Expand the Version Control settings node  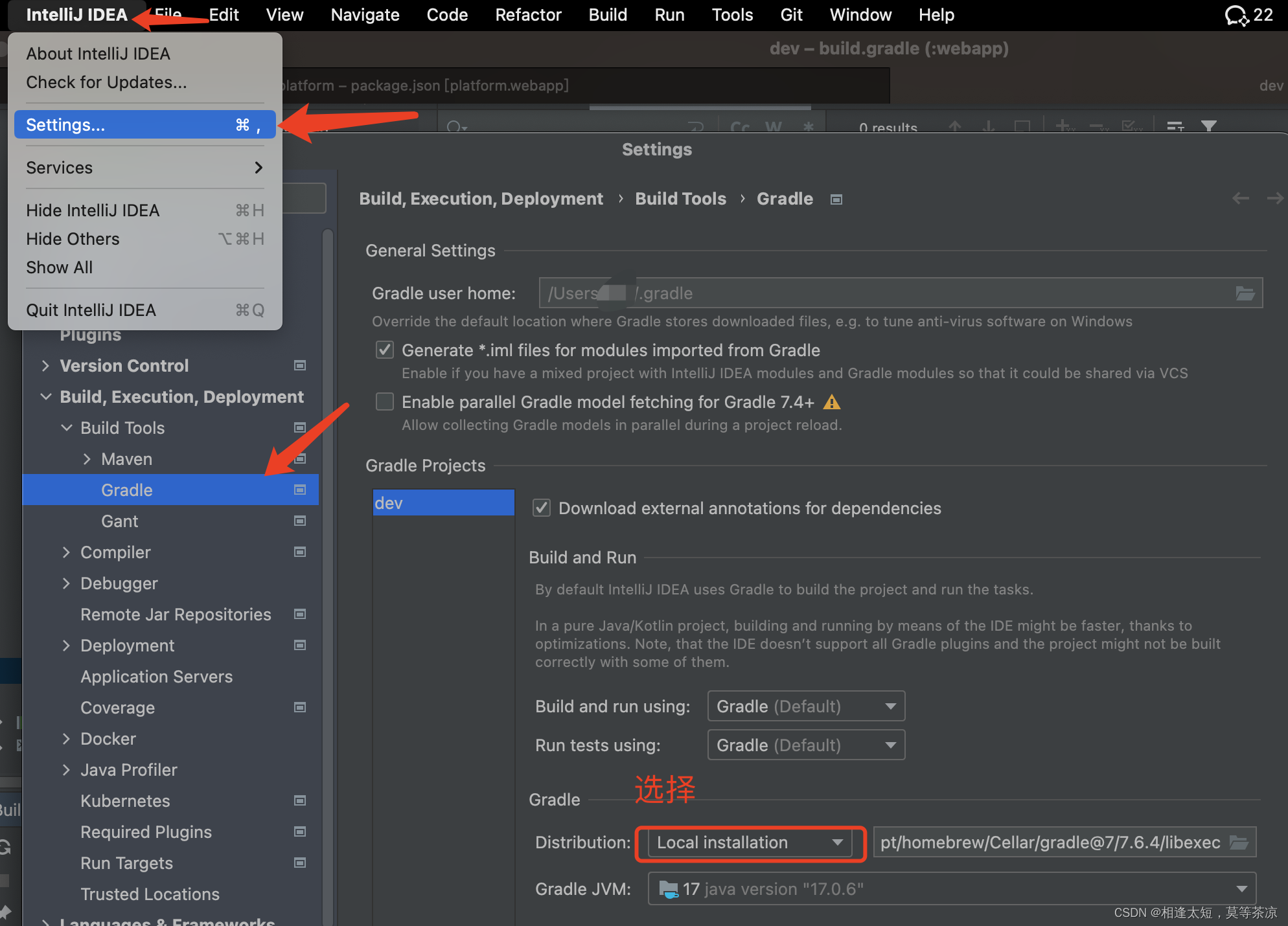point(45,366)
